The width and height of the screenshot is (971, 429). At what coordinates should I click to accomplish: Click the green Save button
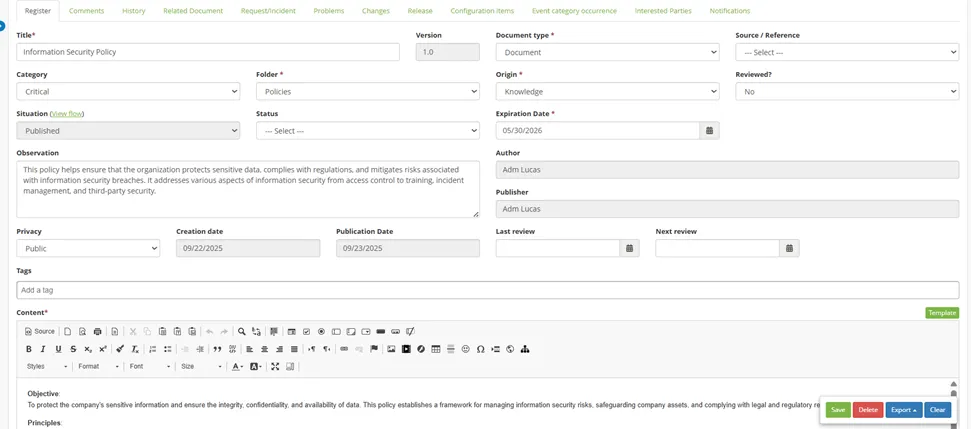(838, 410)
